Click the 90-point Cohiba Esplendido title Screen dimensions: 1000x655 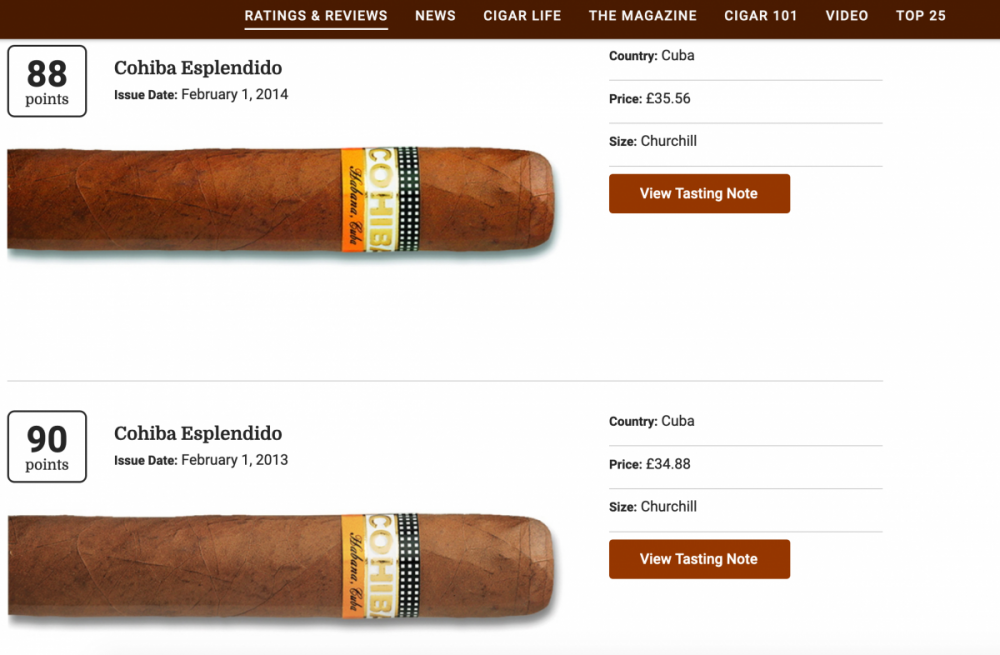(x=198, y=433)
